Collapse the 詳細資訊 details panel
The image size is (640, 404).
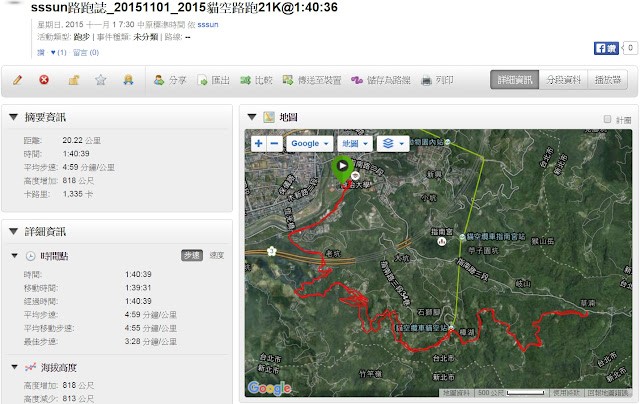tap(13, 232)
